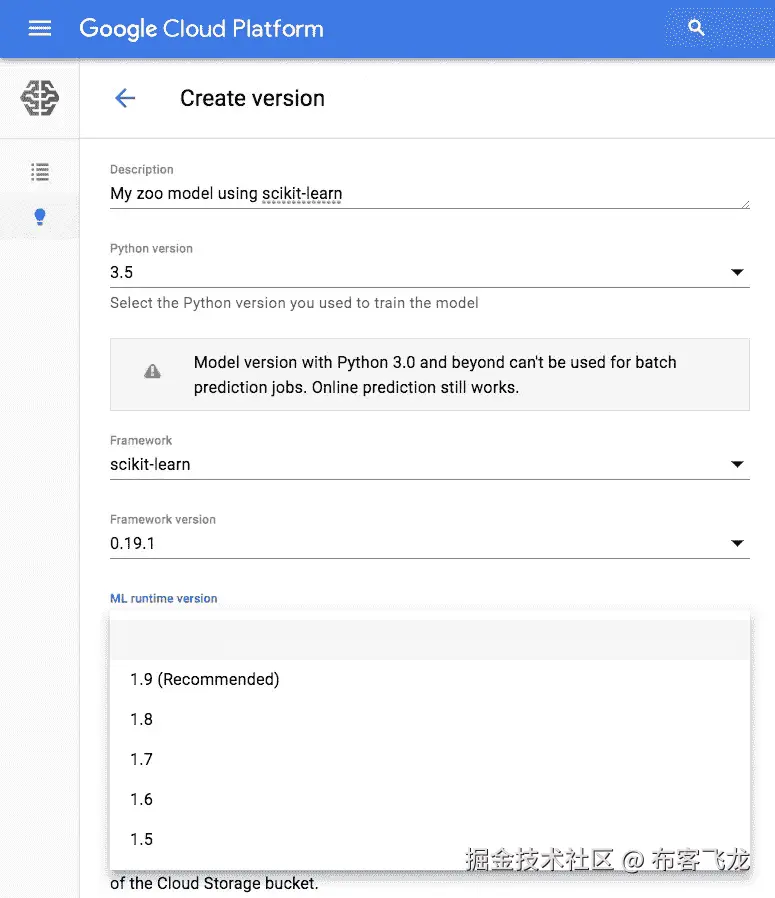This screenshot has height=898, width=775.
Task: Choose runtime version 1.5
Action: 142,839
